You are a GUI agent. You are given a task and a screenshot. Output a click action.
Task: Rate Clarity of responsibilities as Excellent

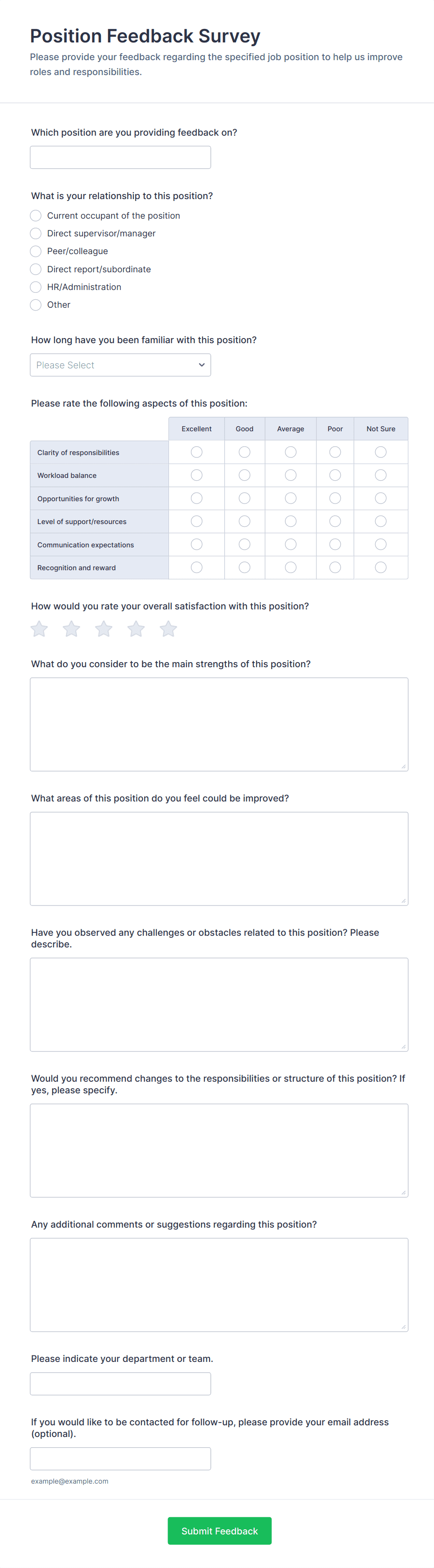coord(196,452)
